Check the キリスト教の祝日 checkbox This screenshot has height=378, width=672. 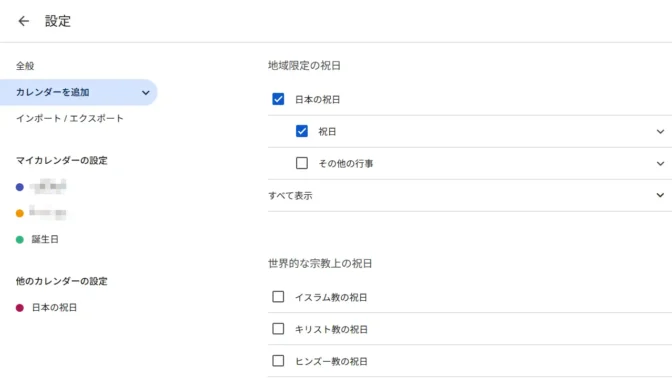tap(278, 329)
